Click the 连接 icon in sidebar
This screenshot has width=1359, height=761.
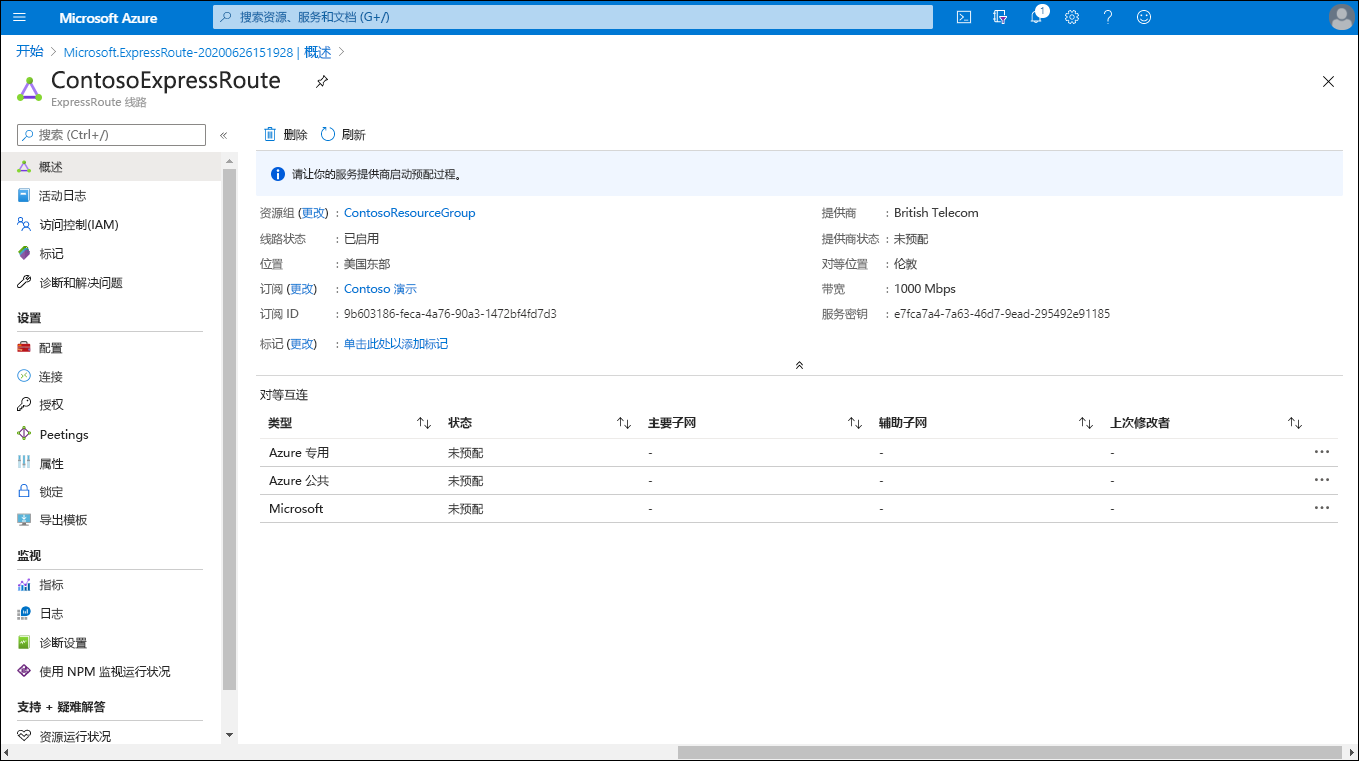pyautogui.click(x=24, y=376)
